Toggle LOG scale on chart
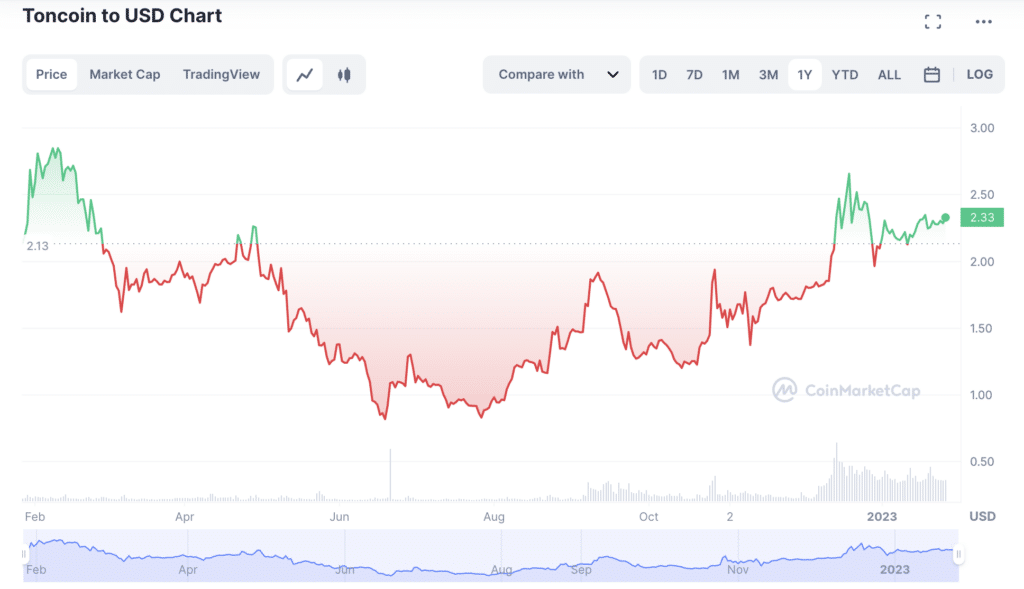The image size is (1024, 589). (x=980, y=74)
